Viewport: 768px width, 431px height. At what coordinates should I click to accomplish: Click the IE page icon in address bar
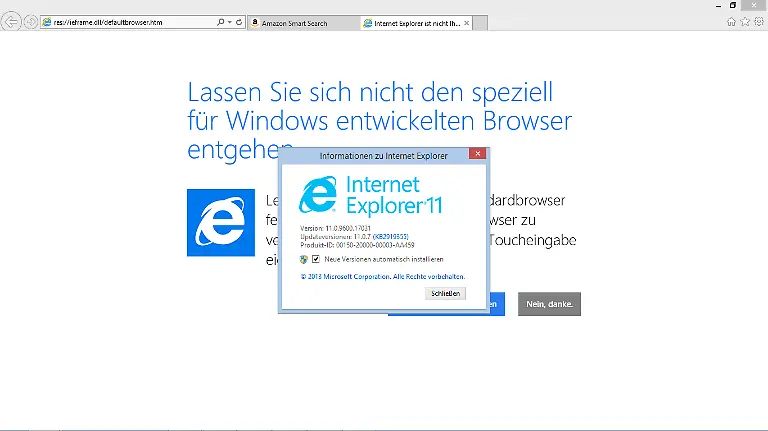point(47,22)
